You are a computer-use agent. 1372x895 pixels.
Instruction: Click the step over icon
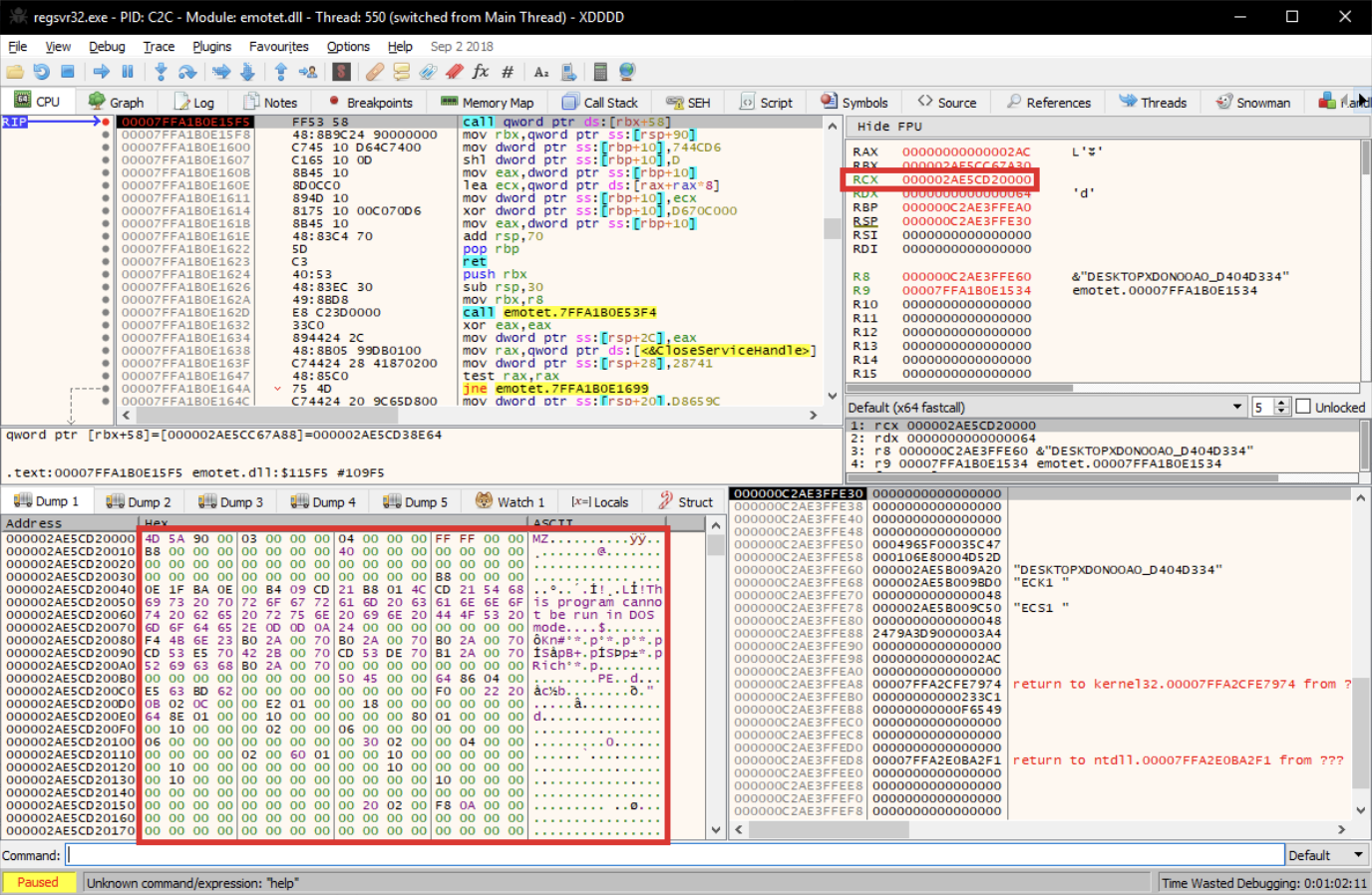(x=187, y=72)
